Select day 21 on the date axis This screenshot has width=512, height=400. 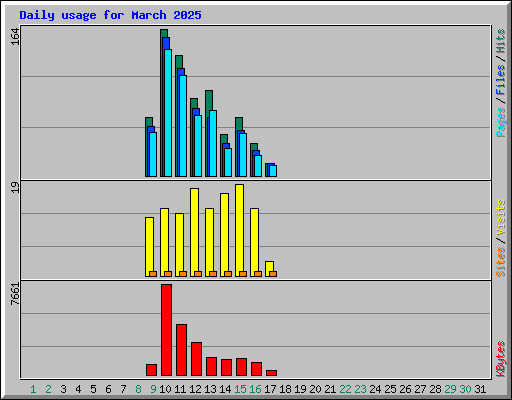pyautogui.click(x=330, y=389)
